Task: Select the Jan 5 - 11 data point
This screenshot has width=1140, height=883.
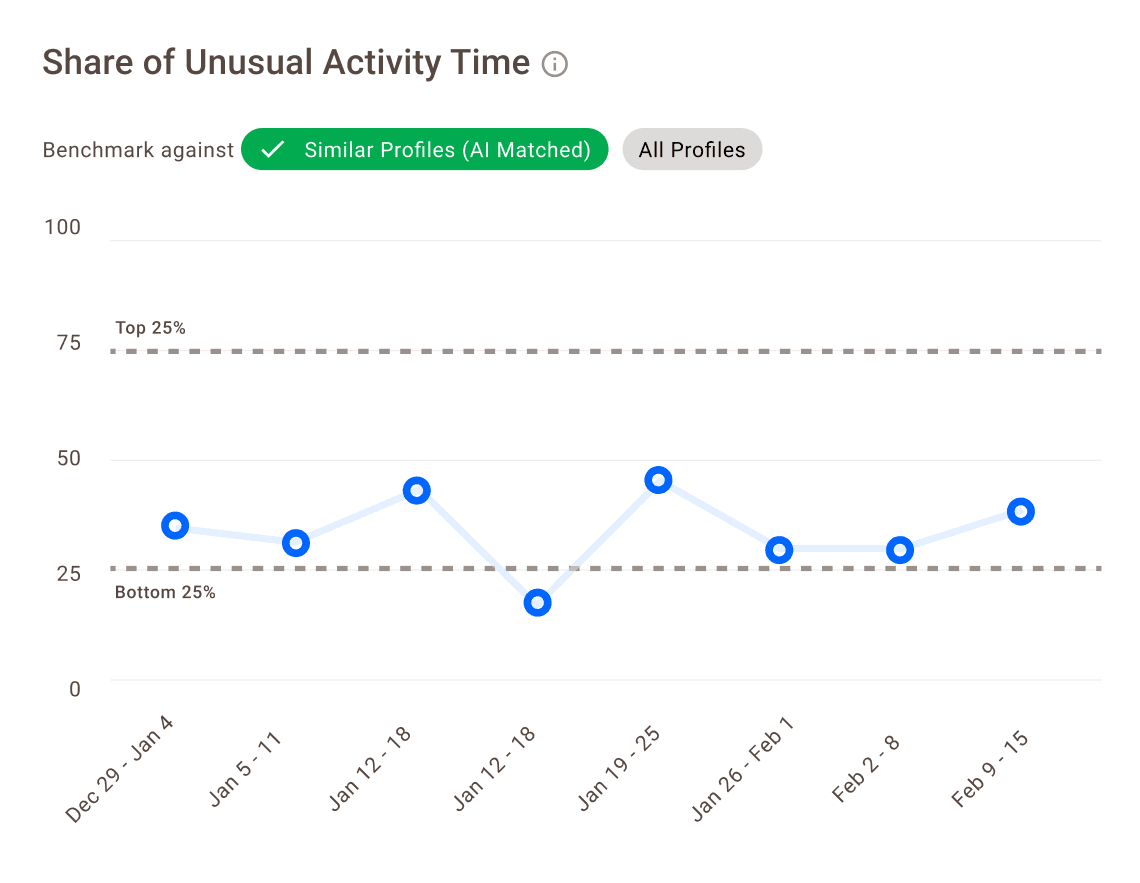Action: pos(295,544)
